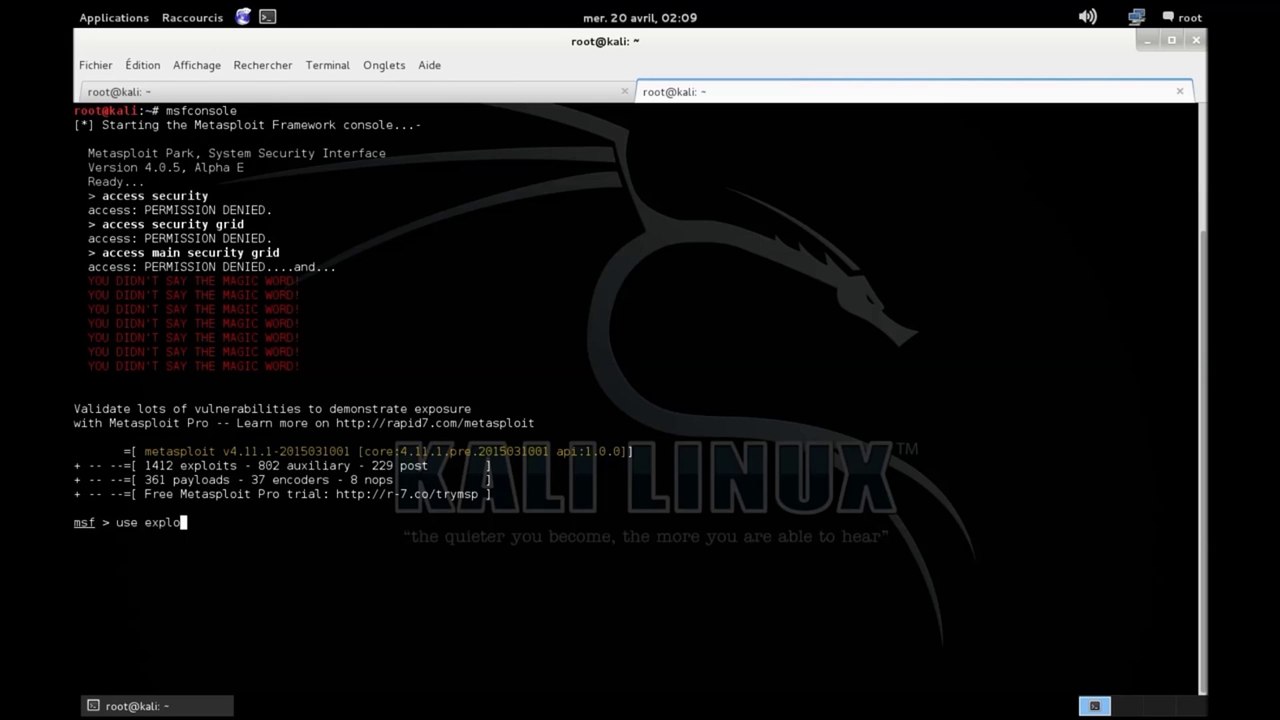
Task: Open the Applications menu
Action: 114,17
